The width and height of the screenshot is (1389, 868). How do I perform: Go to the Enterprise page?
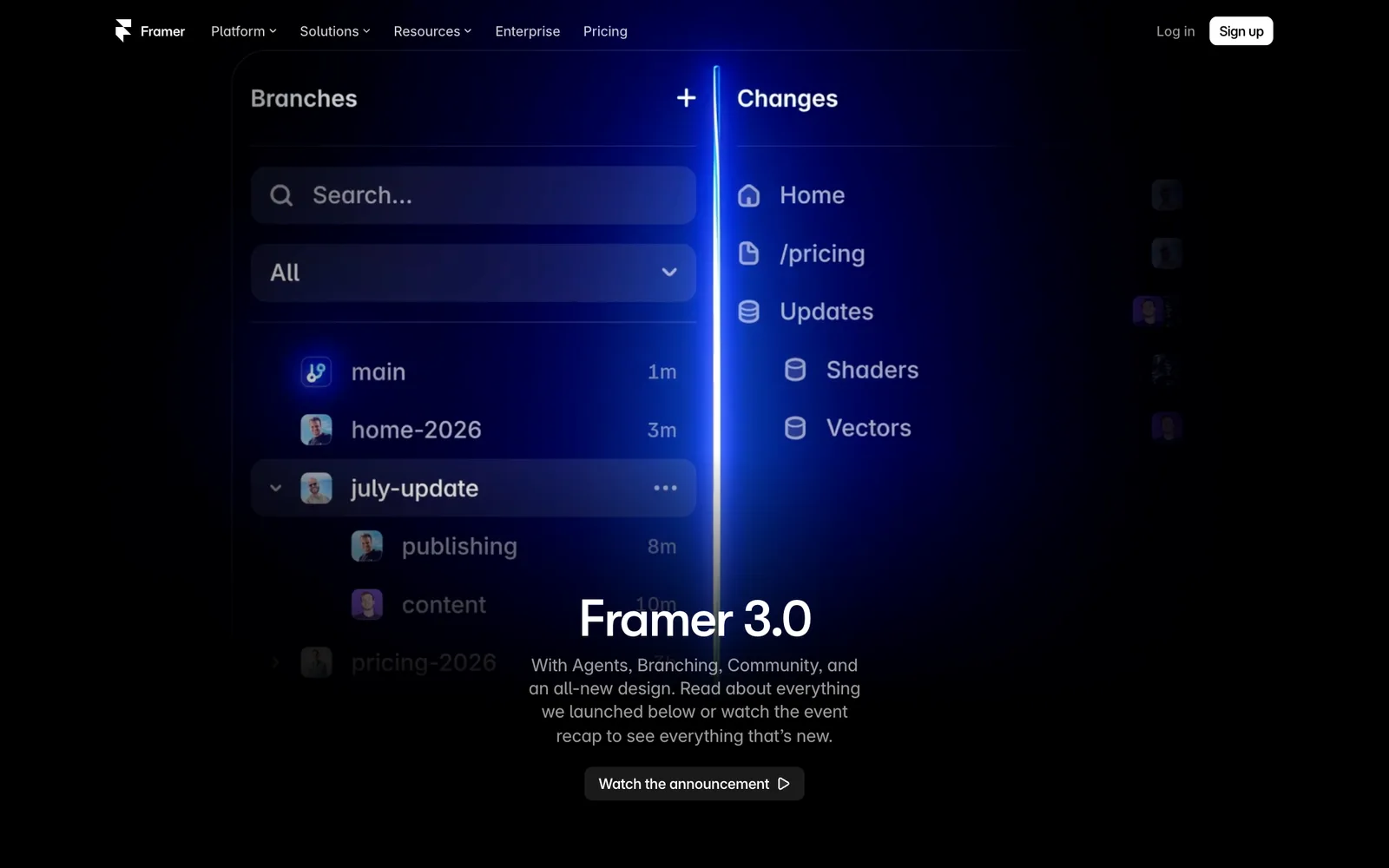pyautogui.click(x=528, y=31)
